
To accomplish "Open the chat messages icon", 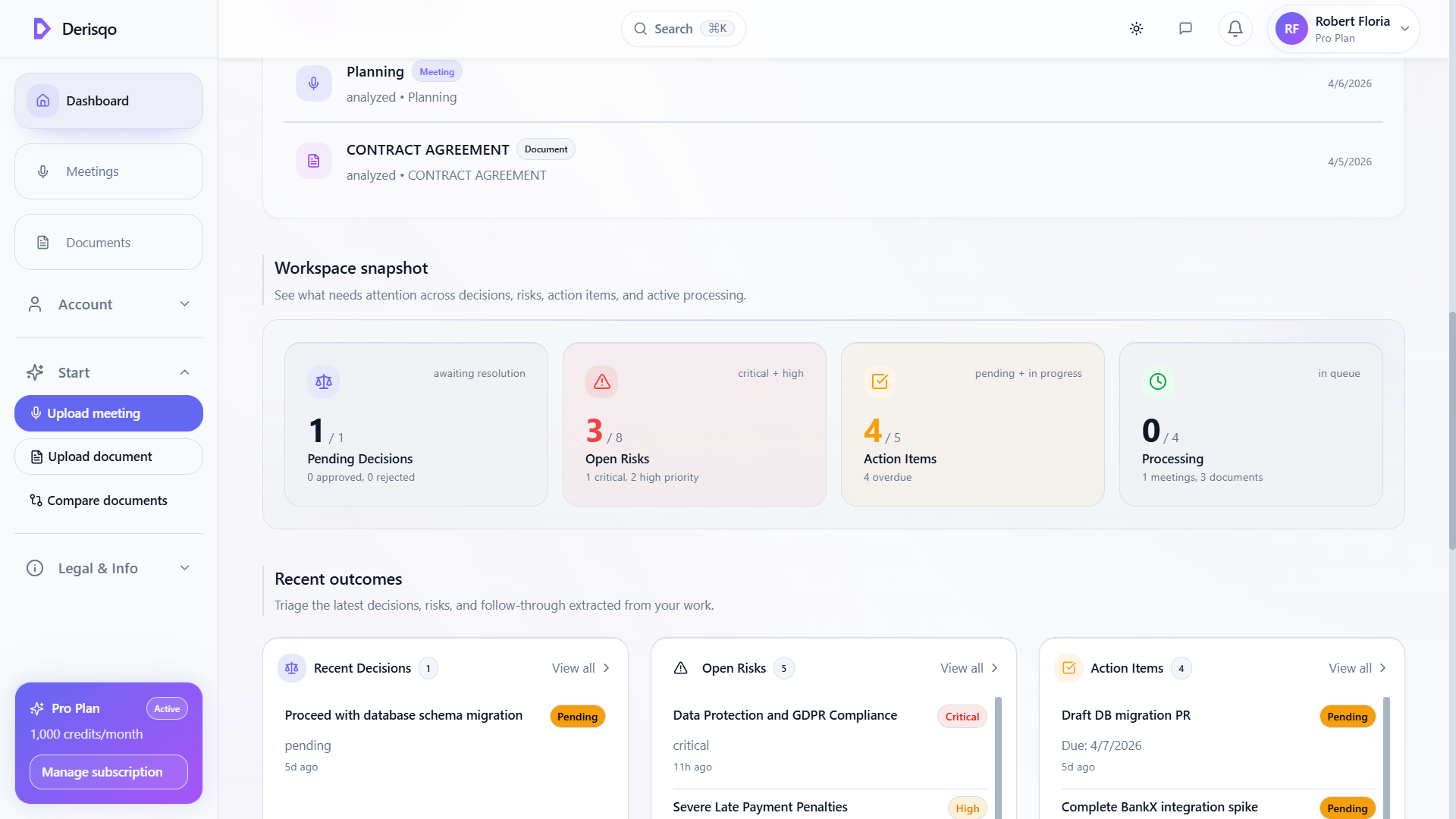I will 1185,29.
